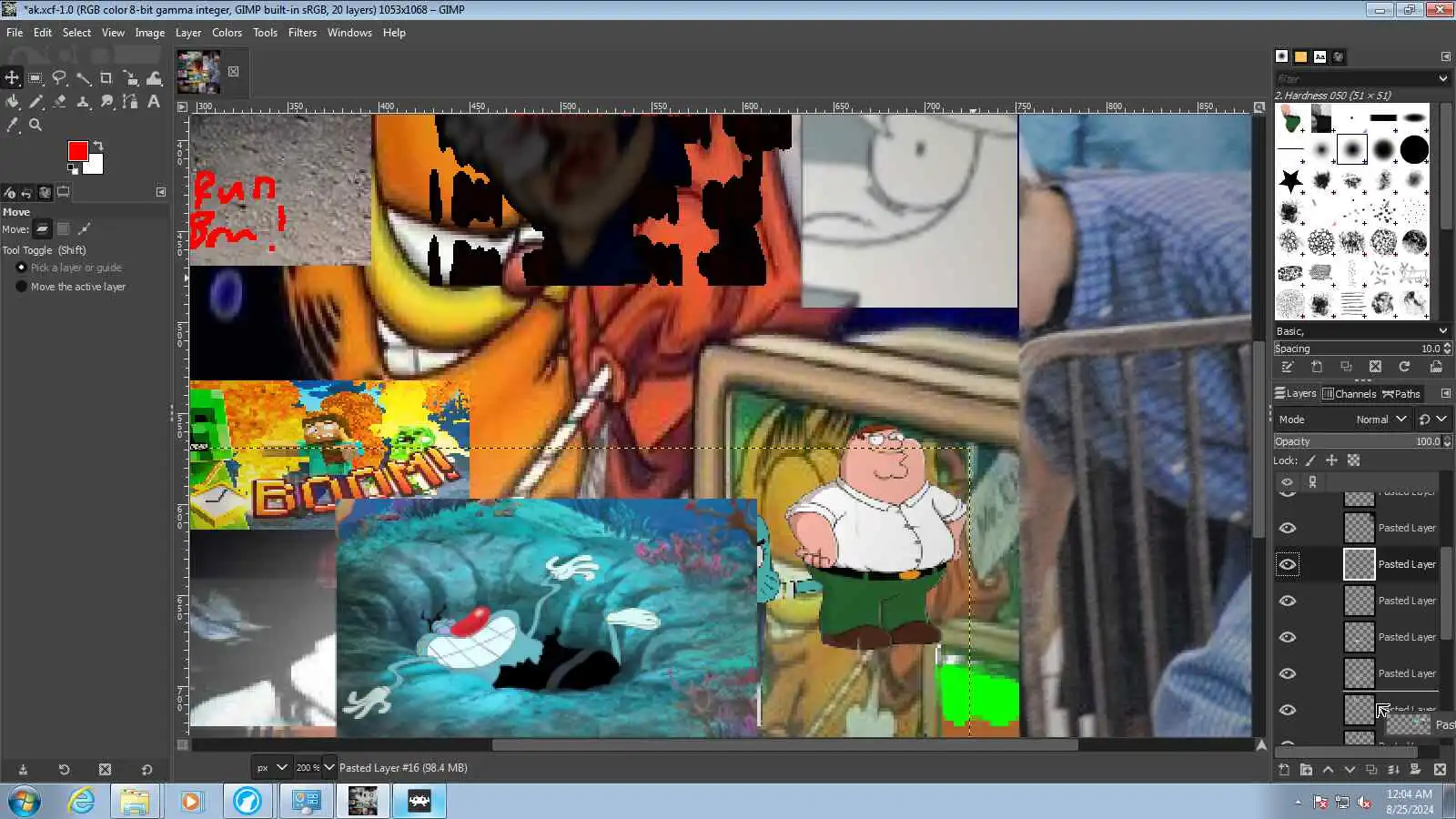Open the Colors menu
This screenshot has height=819, width=1456.
pyautogui.click(x=227, y=33)
